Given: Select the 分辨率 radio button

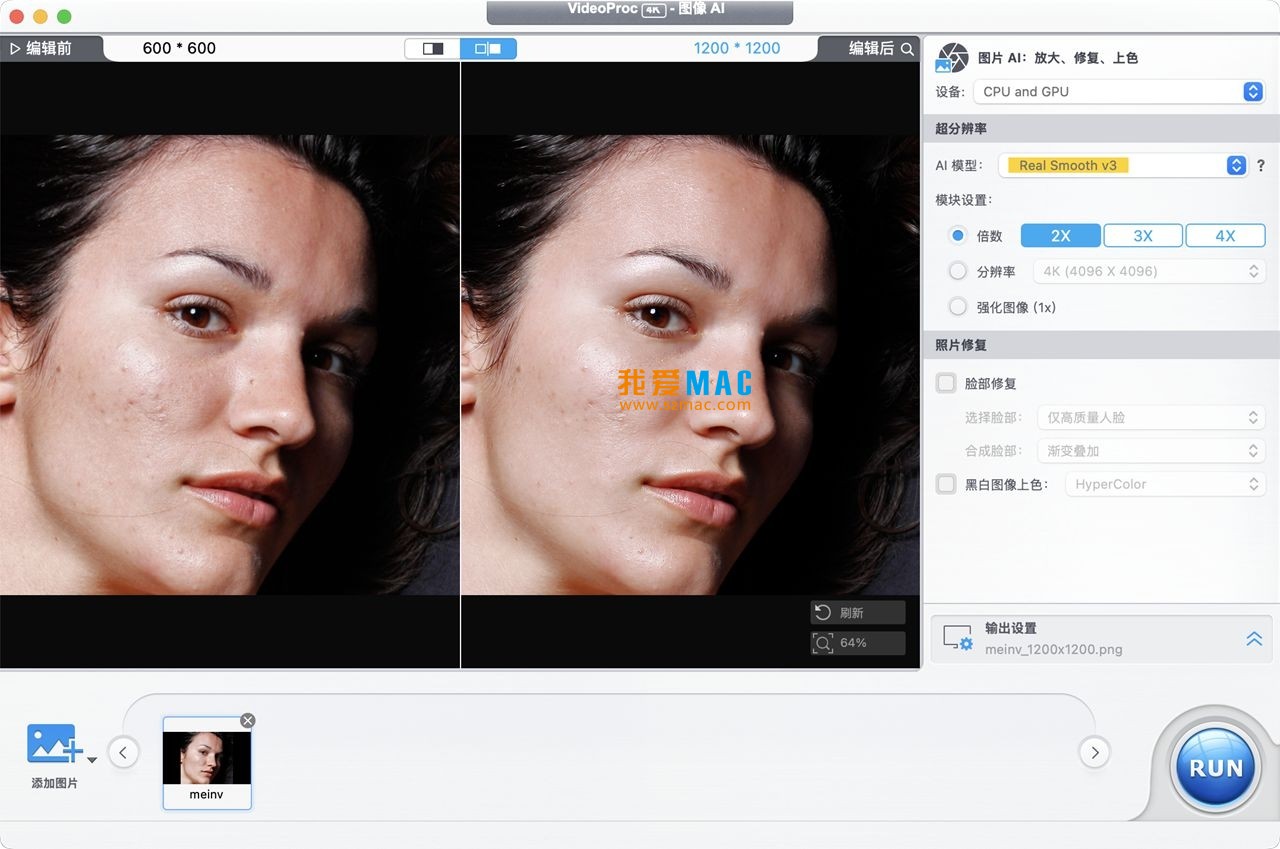Looking at the screenshot, I should (x=958, y=271).
